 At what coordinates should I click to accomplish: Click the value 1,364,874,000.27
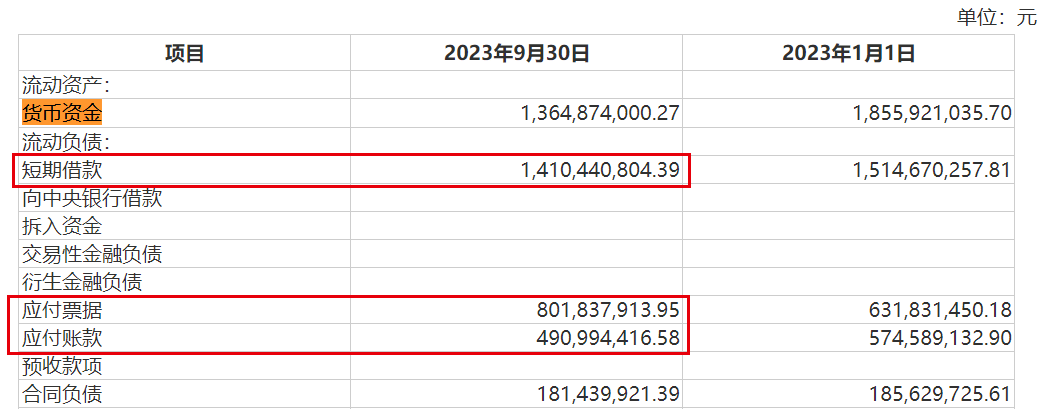600,114
